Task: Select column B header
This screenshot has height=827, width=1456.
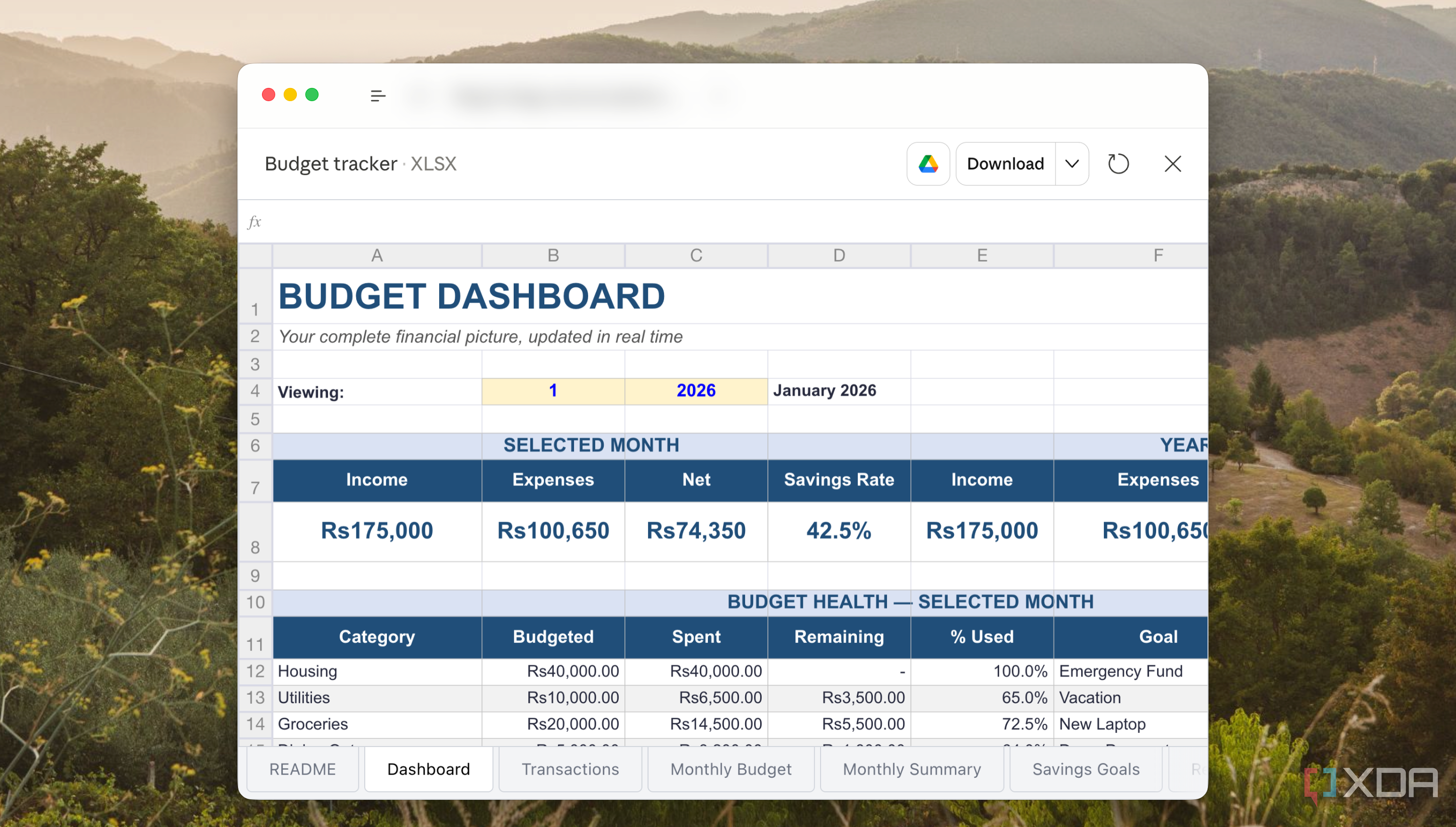Action: tap(553, 256)
